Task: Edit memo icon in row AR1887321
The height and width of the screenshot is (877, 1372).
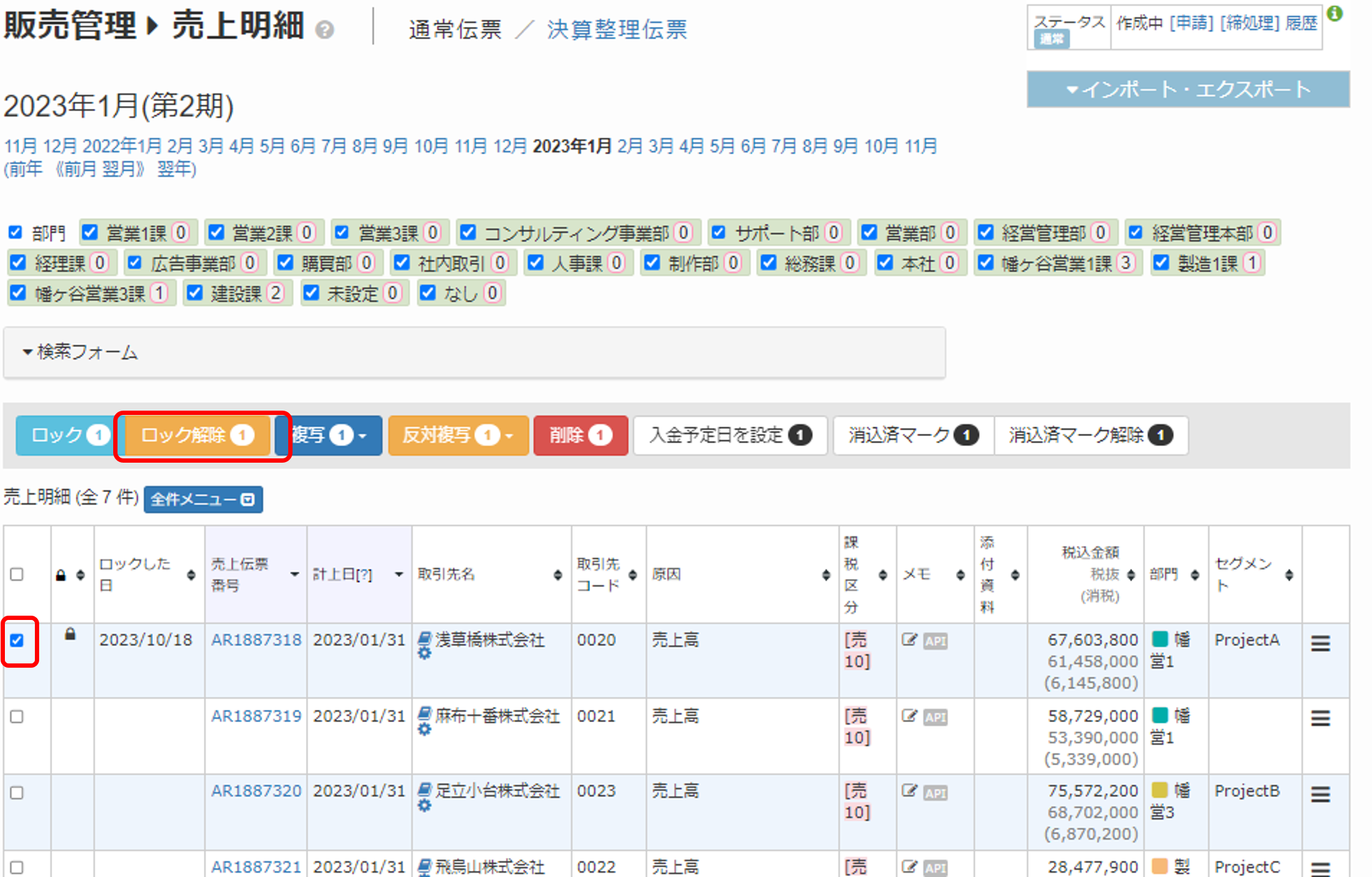Action: [x=909, y=867]
